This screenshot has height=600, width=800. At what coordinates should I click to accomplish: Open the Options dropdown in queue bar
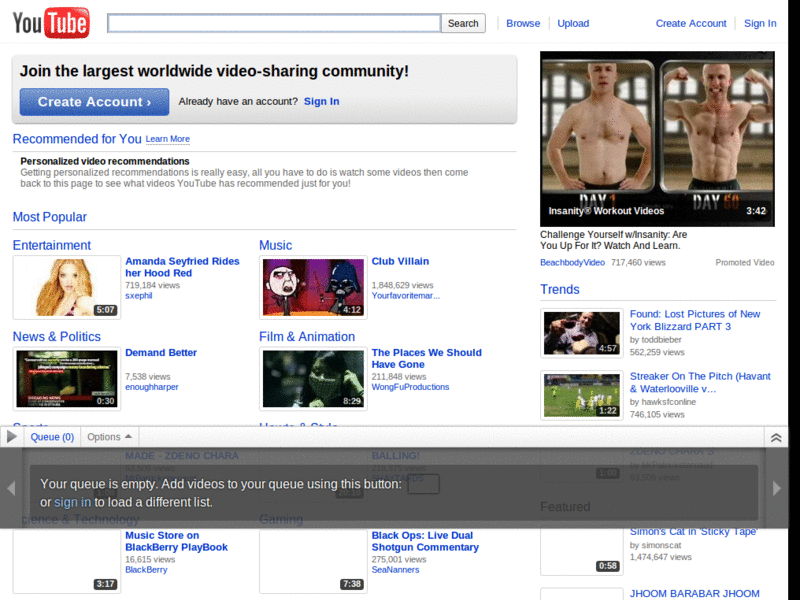pyautogui.click(x=109, y=437)
